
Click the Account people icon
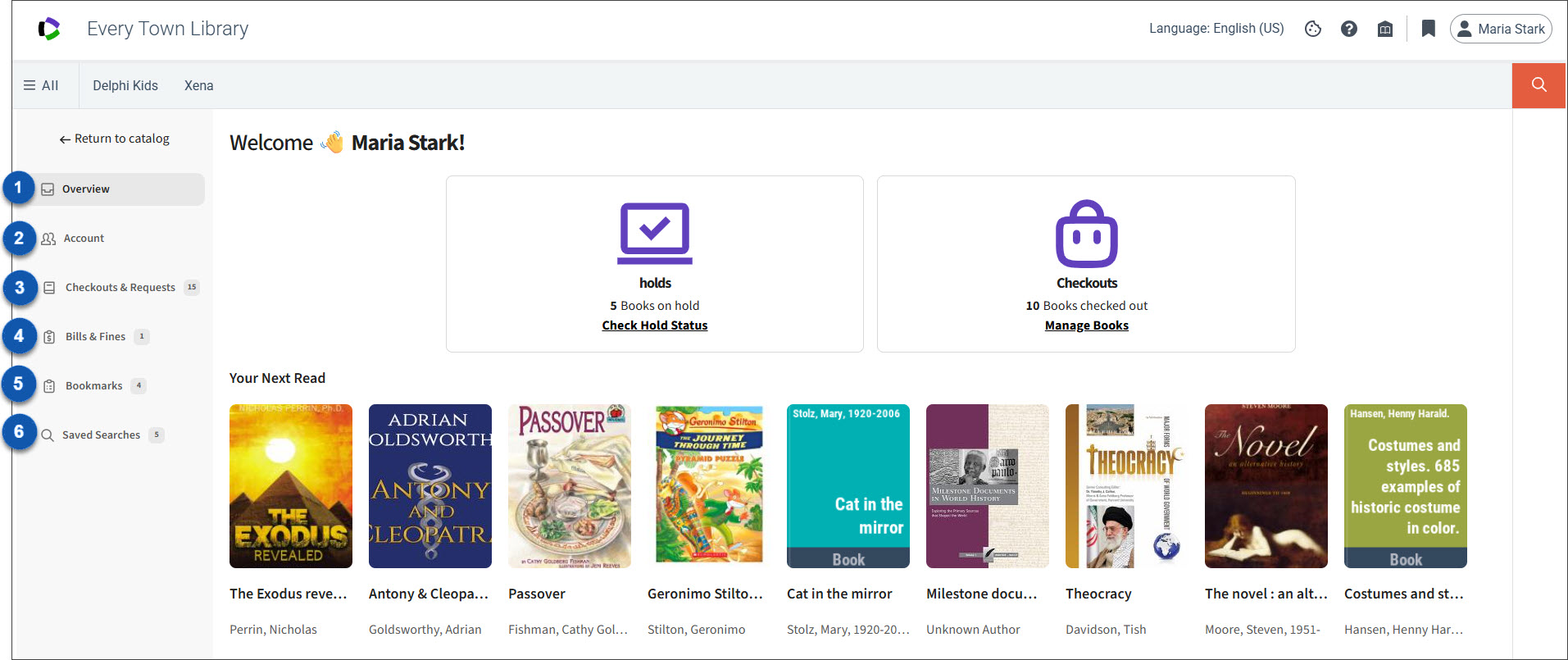coord(48,239)
